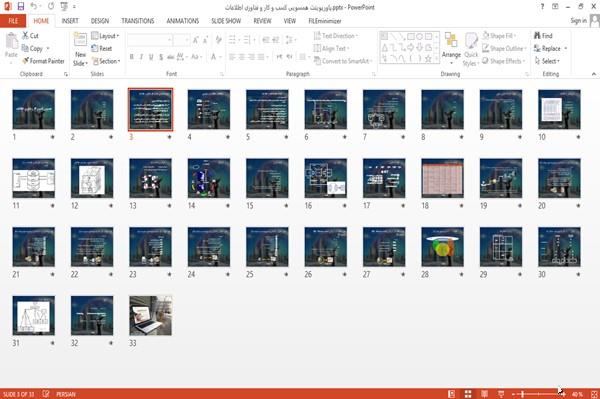The image size is (600, 399).
Task: Switch to the ANIMATIONS tab
Action: click(183, 21)
